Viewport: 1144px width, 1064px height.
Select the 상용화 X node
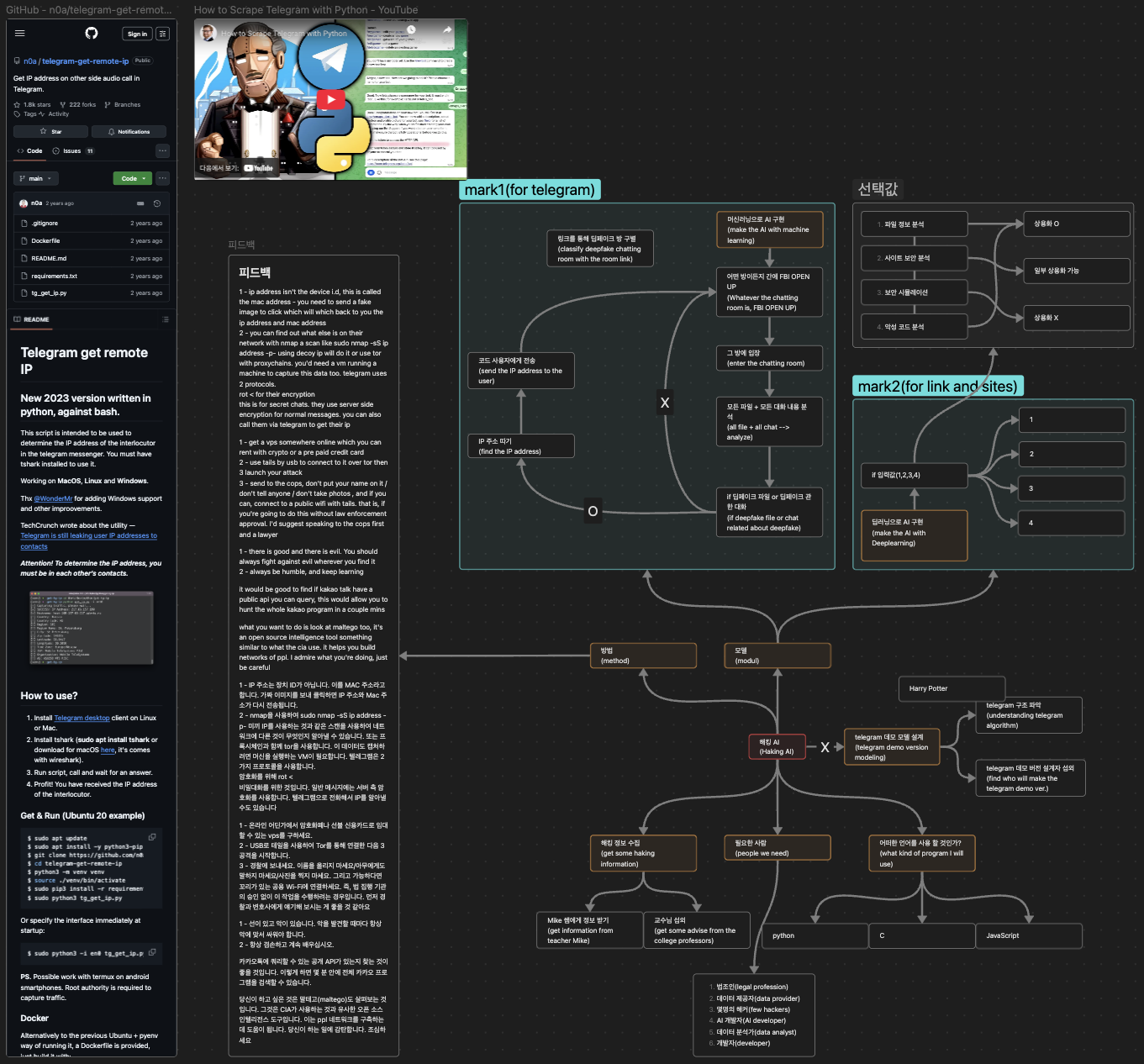click(x=1077, y=318)
